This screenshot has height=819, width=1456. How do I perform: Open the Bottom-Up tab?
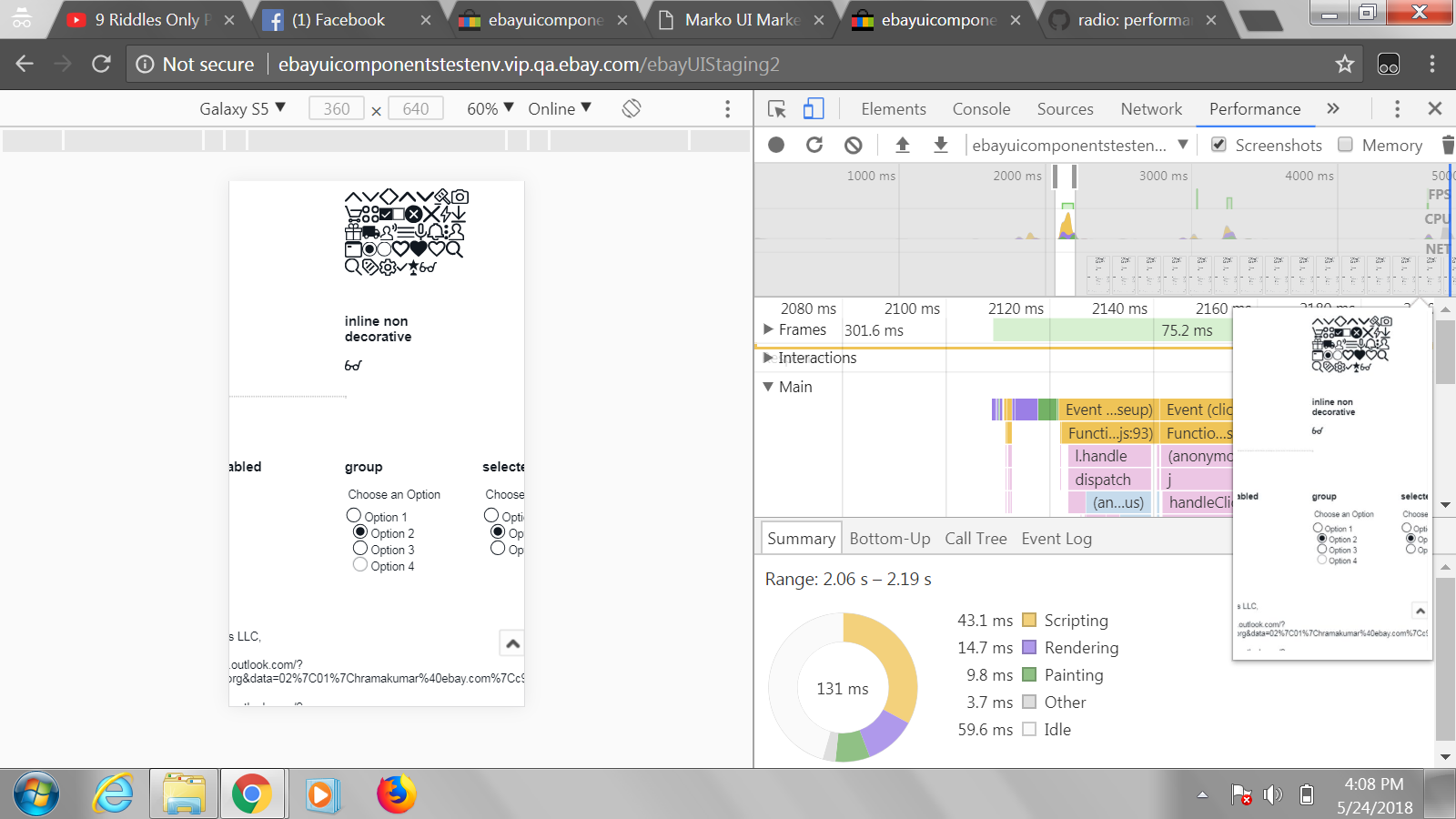click(x=890, y=539)
